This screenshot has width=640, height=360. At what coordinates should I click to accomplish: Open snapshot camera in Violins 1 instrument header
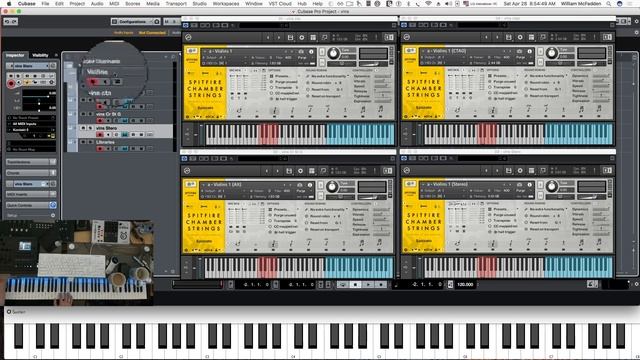coord(301,51)
